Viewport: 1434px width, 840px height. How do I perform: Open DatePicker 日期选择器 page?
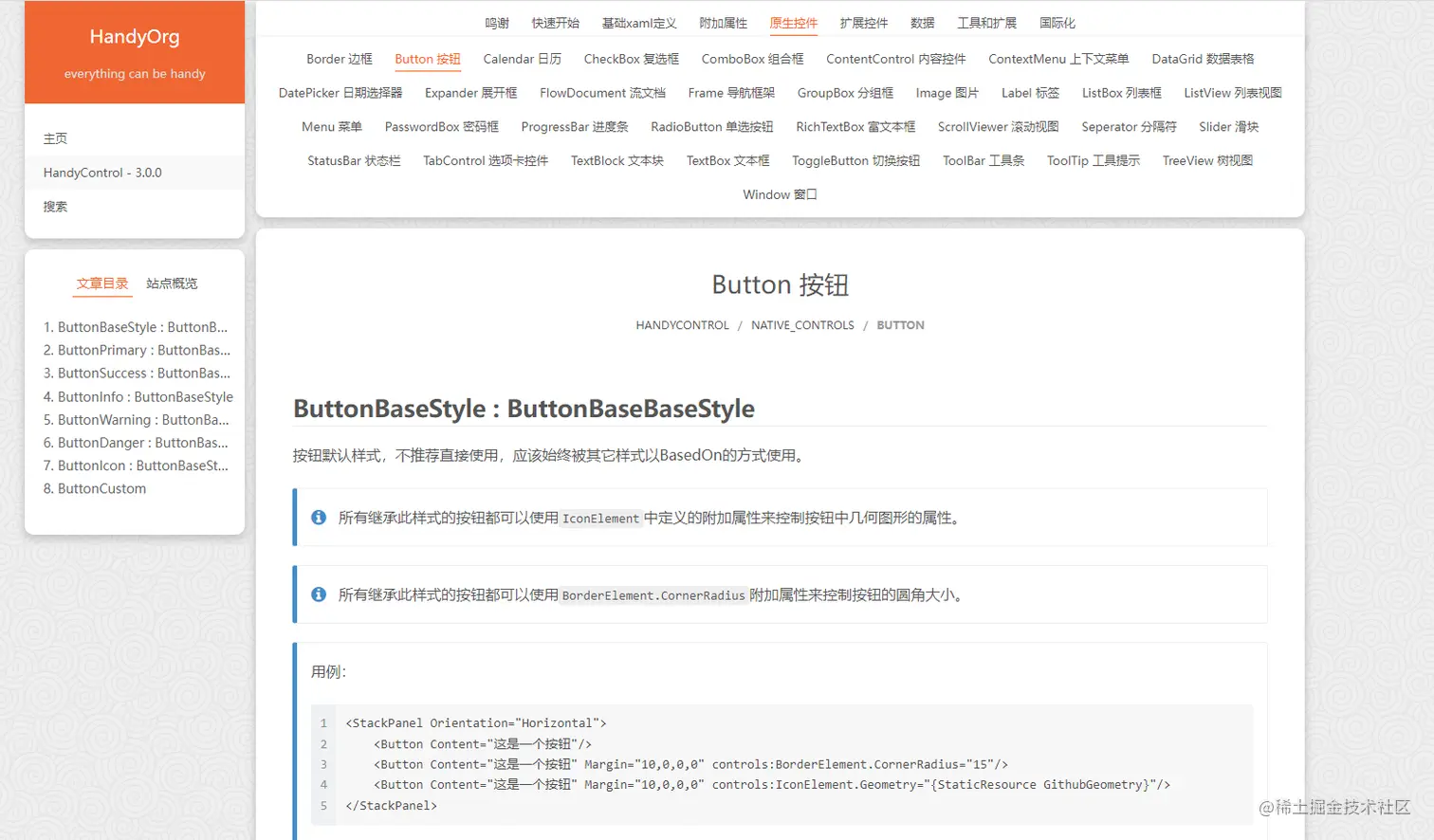point(340,93)
